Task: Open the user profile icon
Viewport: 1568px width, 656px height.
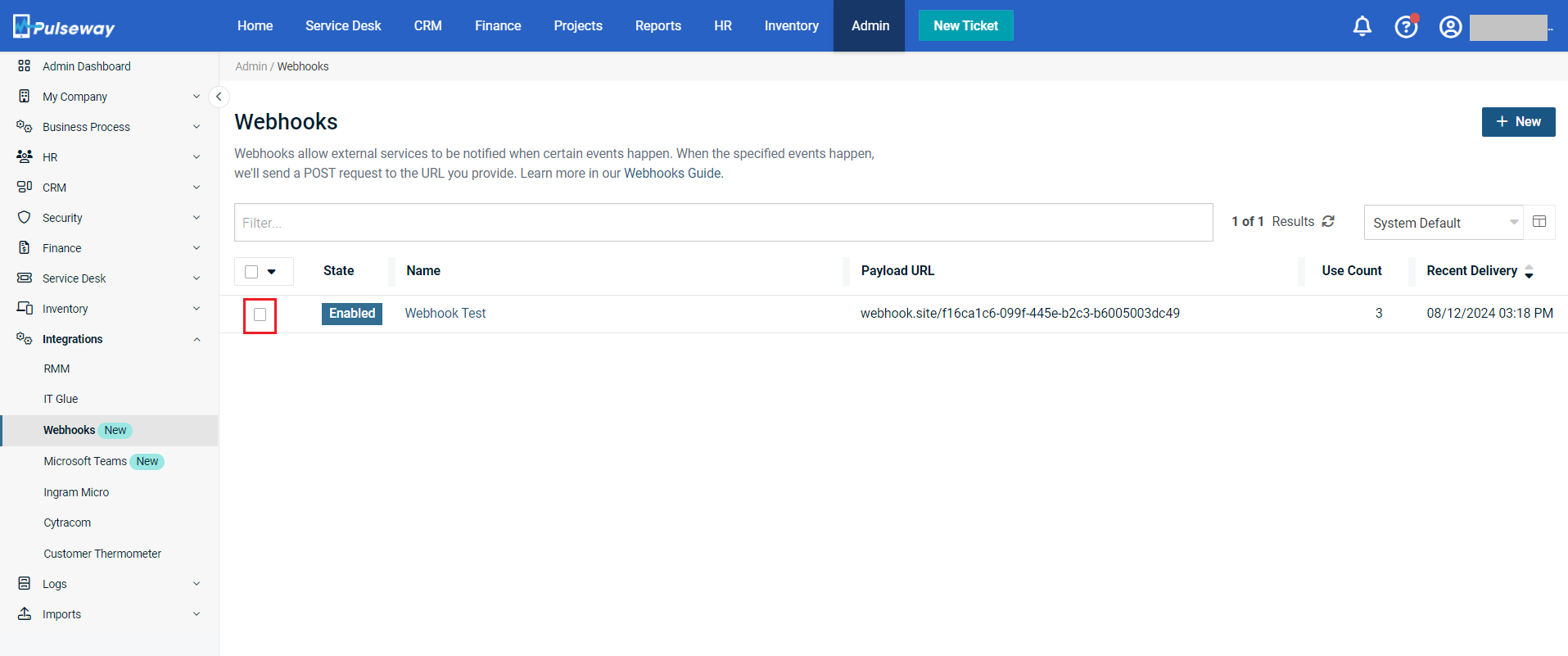Action: tap(1450, 26)
